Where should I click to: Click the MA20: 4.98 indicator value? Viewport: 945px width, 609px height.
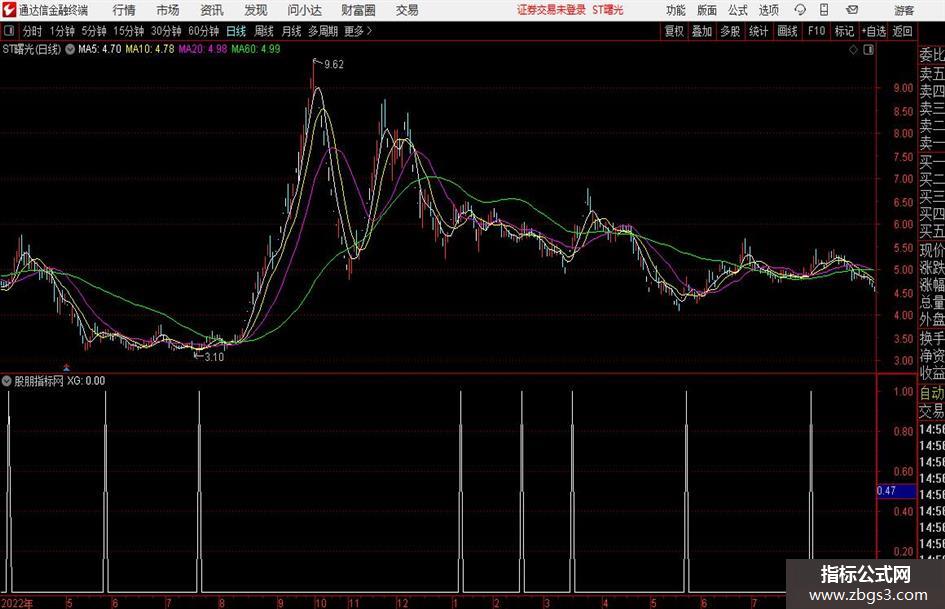tap(202, 49)
